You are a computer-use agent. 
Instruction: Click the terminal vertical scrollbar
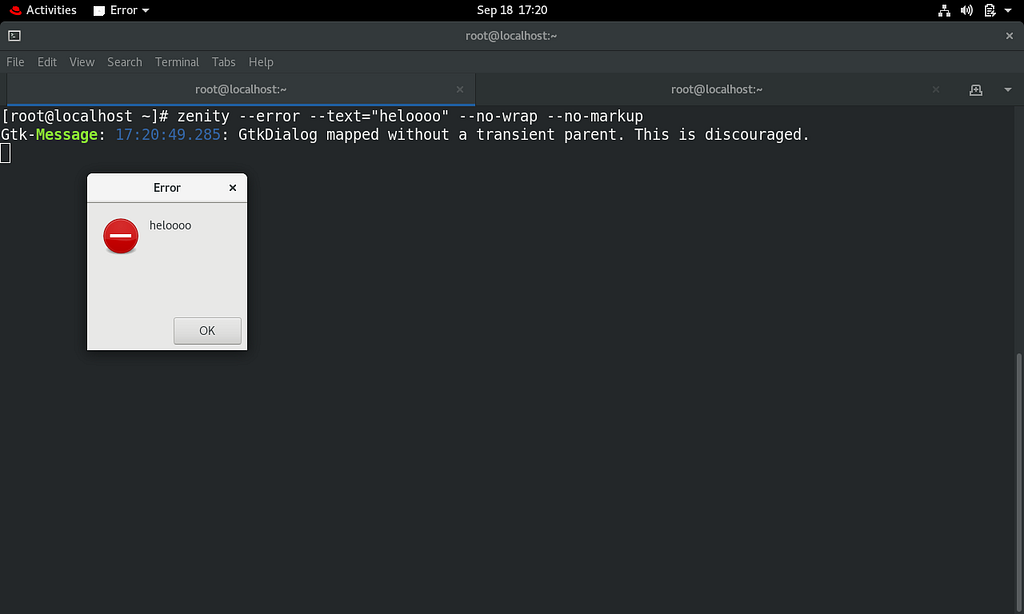(x=1019, y=482)
